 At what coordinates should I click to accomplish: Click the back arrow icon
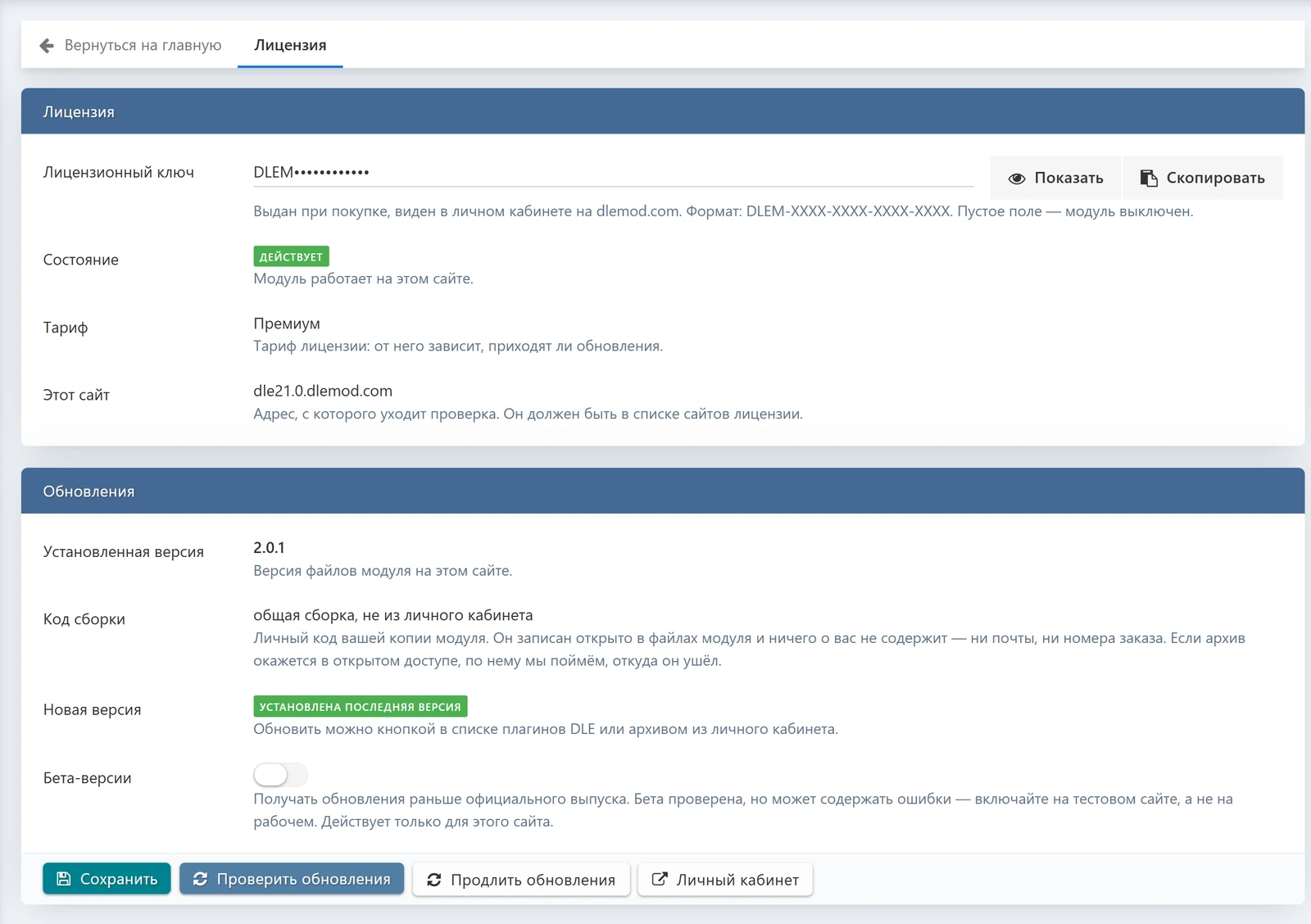pyautogui.click(x=47, y=45)
